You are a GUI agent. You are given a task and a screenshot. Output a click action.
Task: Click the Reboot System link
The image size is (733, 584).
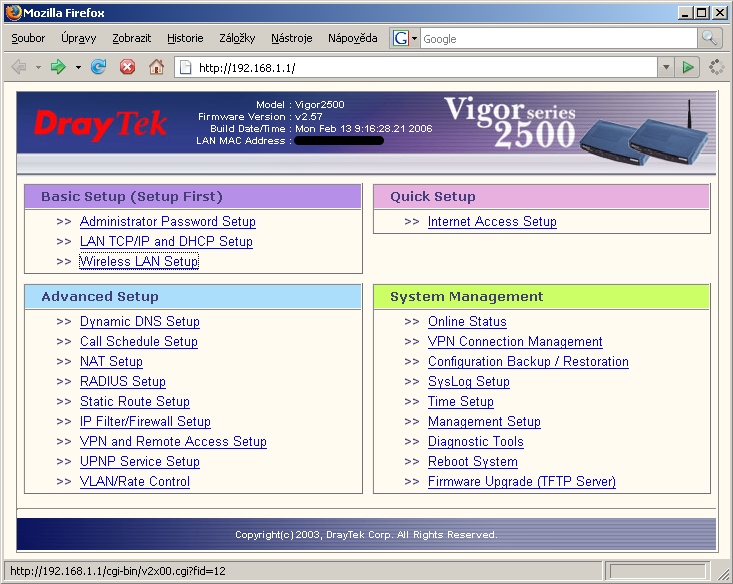click(473, 461)
